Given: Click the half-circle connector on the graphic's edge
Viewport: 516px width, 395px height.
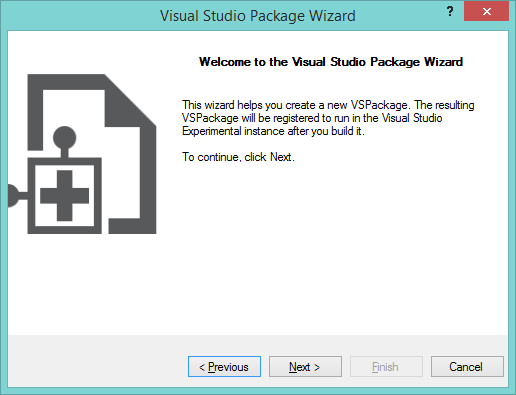Looking at the screenshot, I should 13,196.
